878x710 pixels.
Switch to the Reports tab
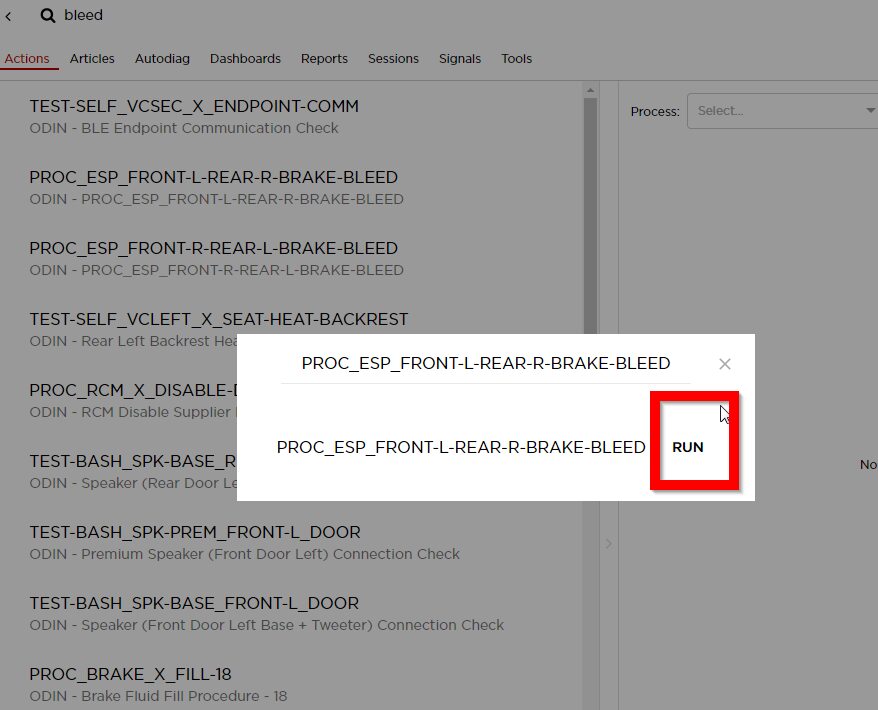324,59
